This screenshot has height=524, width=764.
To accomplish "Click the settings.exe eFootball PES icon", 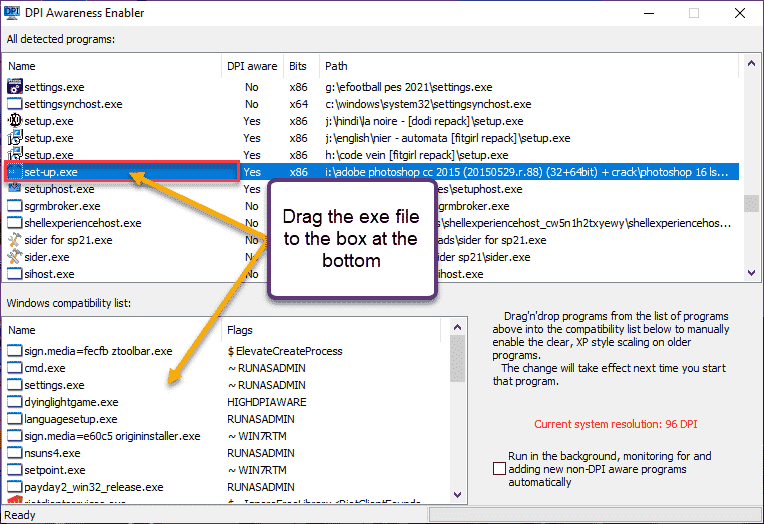I will click(x=15, y=87).
